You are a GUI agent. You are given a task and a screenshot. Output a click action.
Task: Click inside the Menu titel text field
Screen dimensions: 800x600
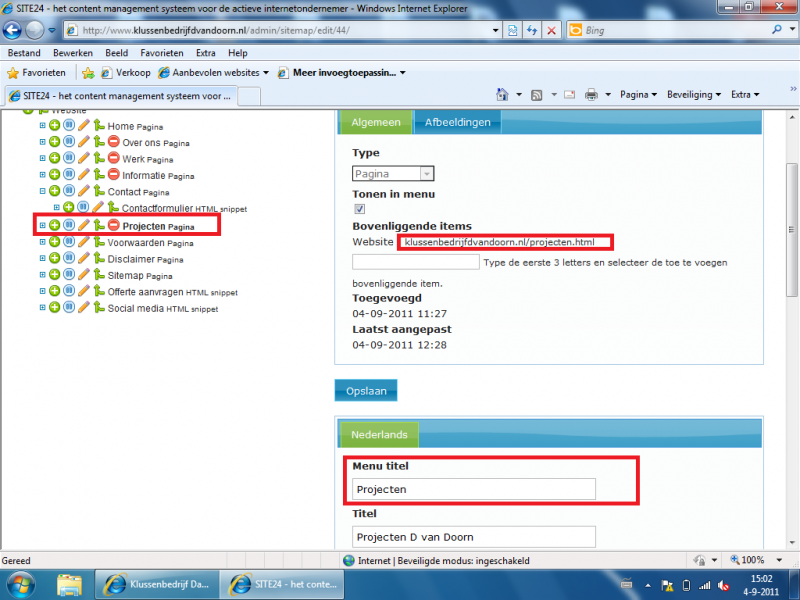474,489
